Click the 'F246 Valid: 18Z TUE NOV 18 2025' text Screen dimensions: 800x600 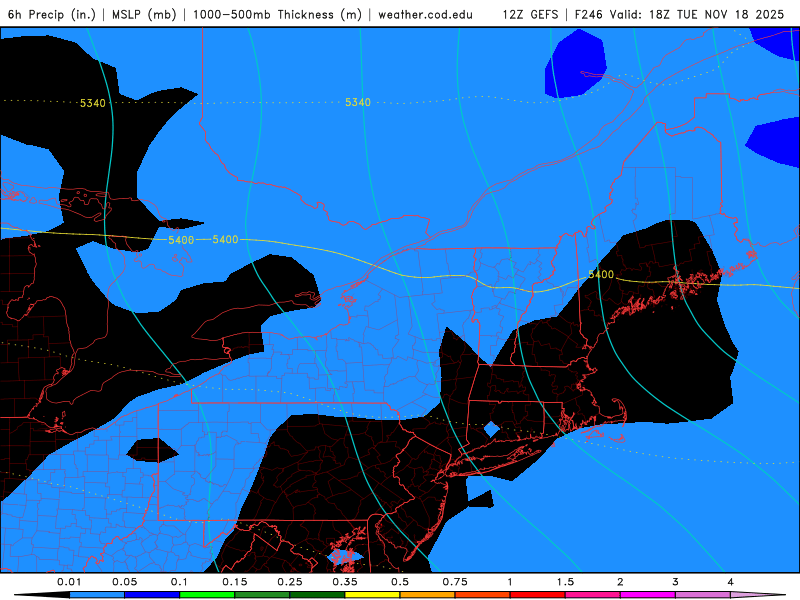pos(679,14)
